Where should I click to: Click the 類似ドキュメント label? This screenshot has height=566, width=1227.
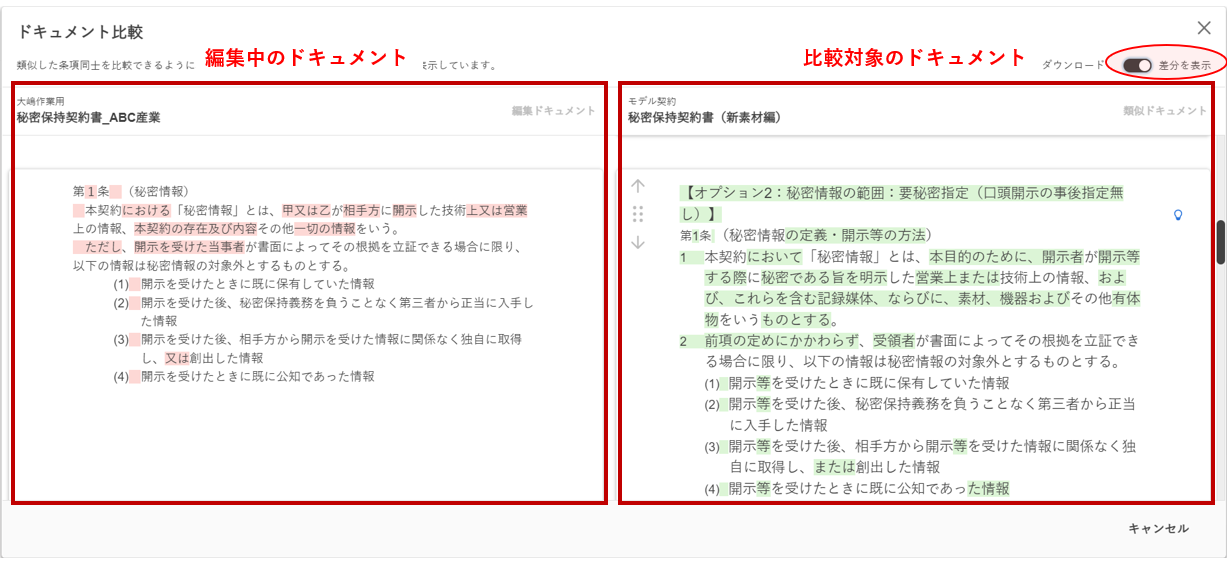coord(1165,111)
